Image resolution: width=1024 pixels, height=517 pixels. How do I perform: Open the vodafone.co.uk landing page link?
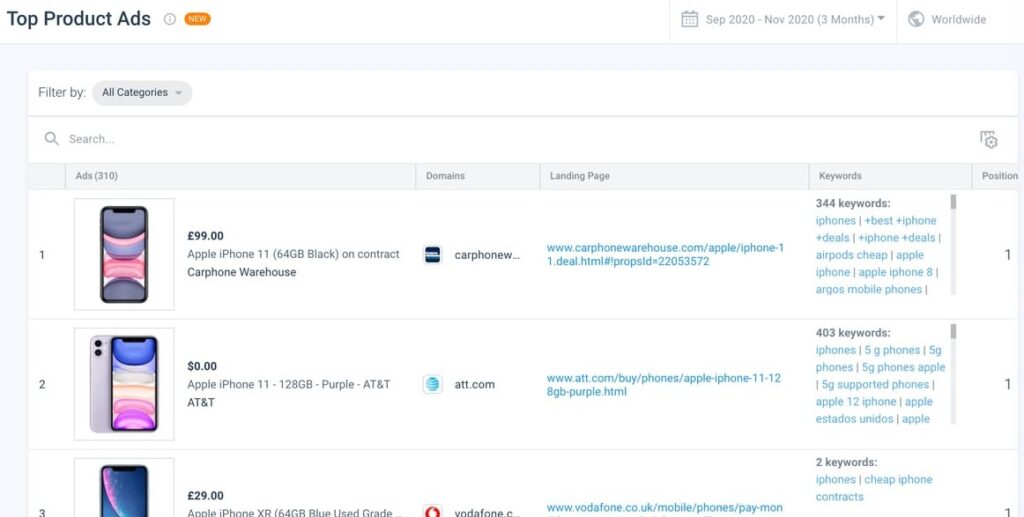point(665,510)
